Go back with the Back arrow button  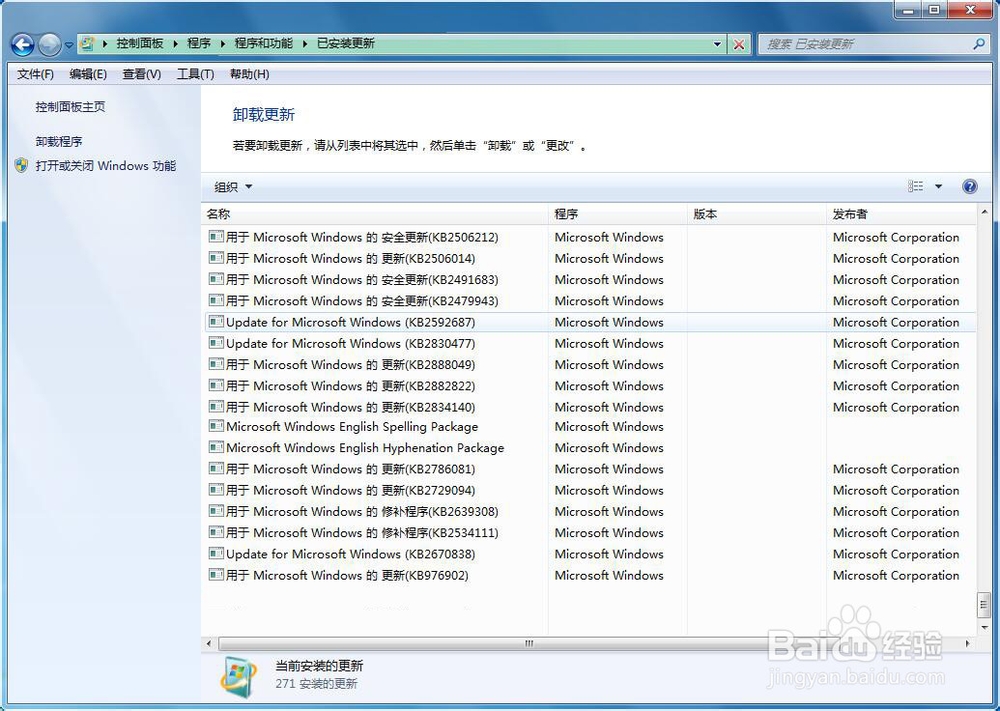click(22, 45)
